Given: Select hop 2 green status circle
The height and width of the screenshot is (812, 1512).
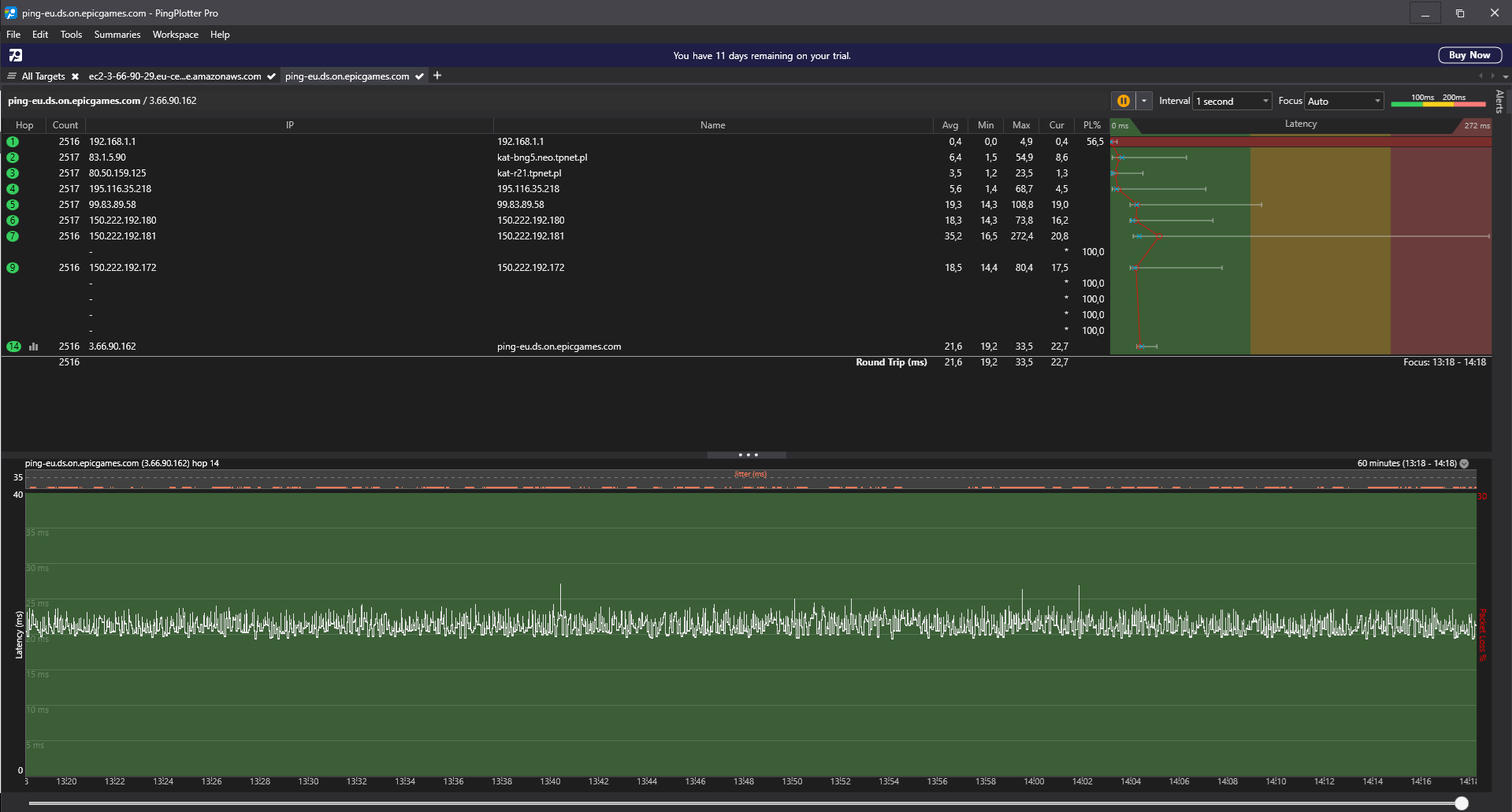Looking at the screenshot, I should 13,158.
